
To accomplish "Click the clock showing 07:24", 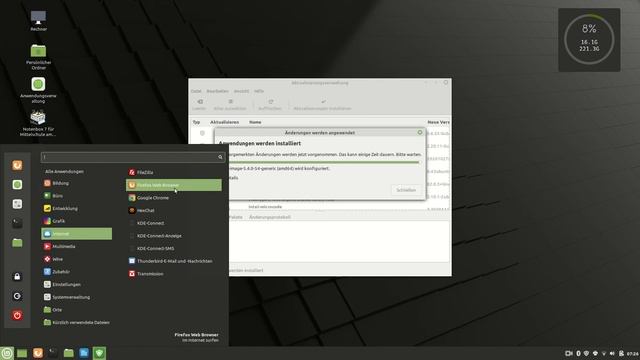I will pyautogui.click(x=633, y=353).
